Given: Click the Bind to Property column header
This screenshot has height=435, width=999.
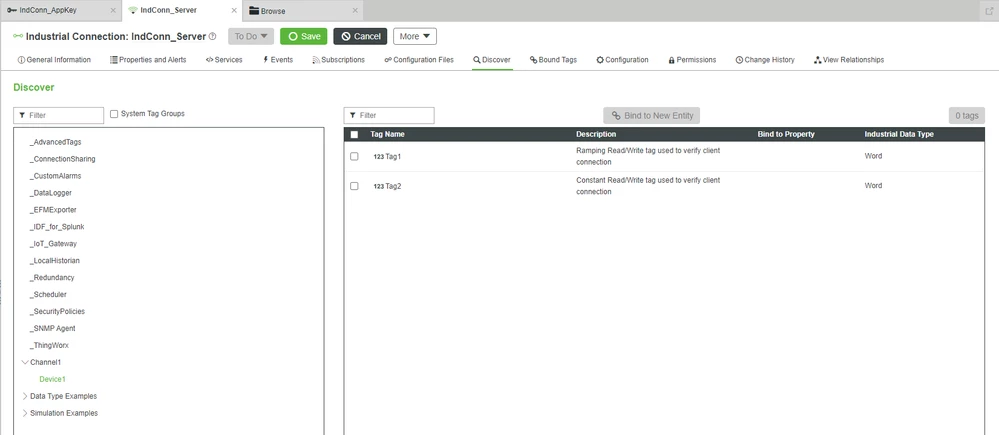Looking at the screenshot, I should tap(786, 134).
